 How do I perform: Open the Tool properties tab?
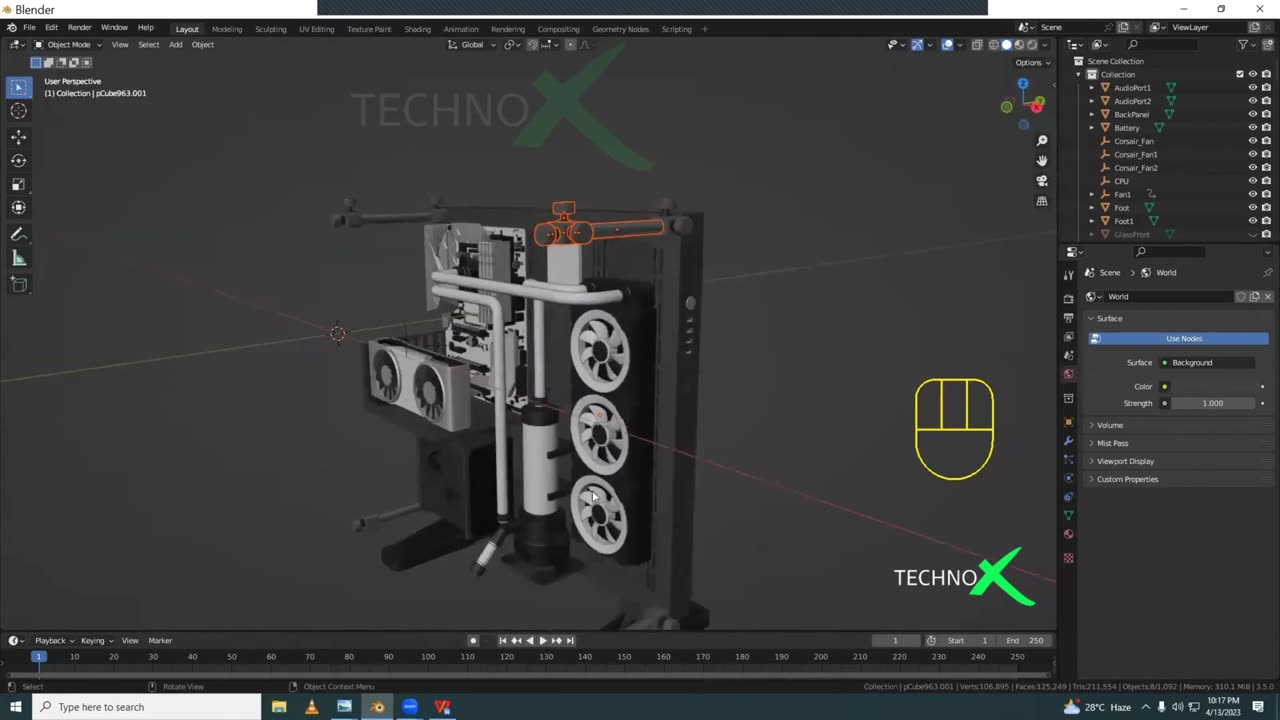[x=1068, y=274]
